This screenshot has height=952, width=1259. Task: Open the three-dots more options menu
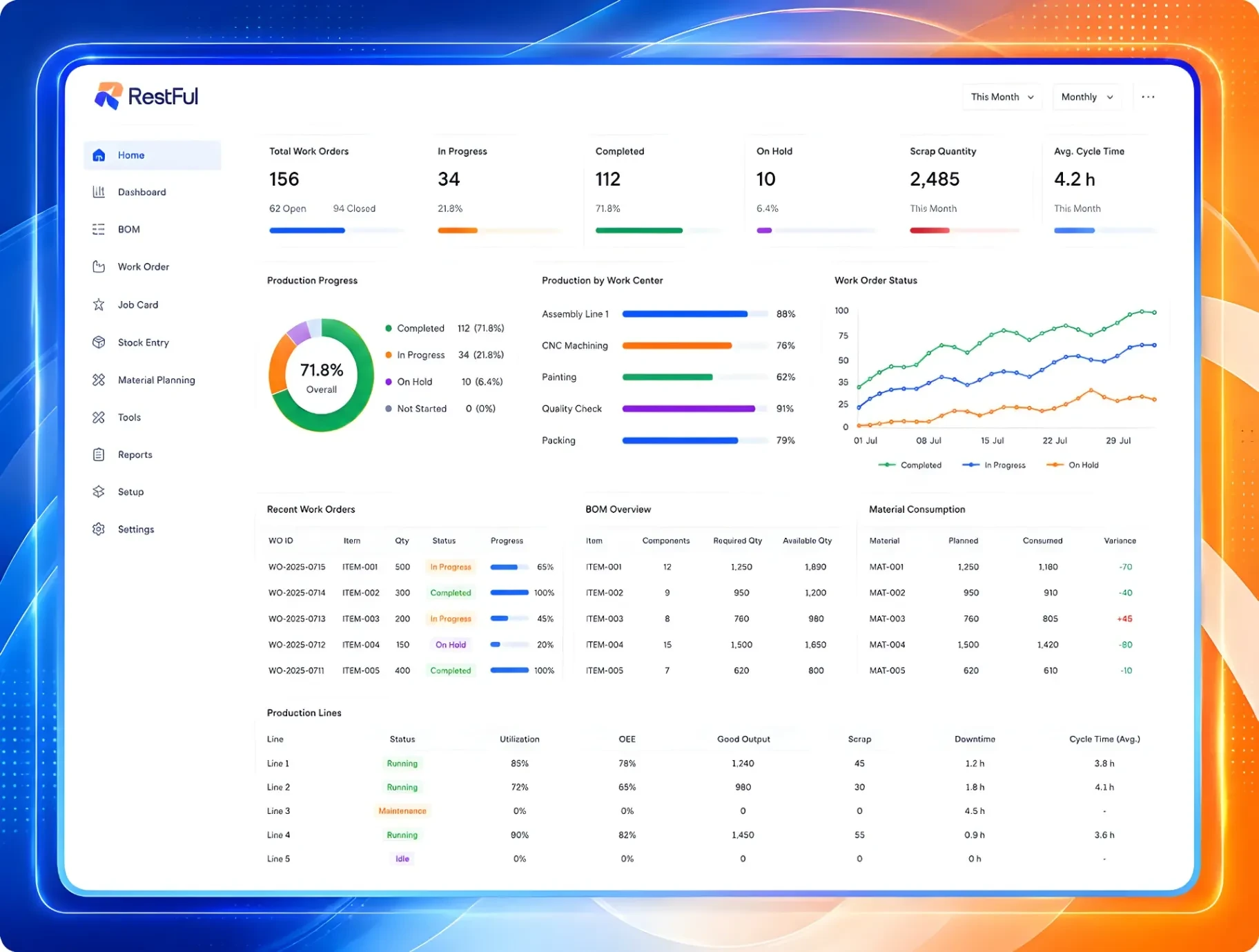(x=1148, y=97)
